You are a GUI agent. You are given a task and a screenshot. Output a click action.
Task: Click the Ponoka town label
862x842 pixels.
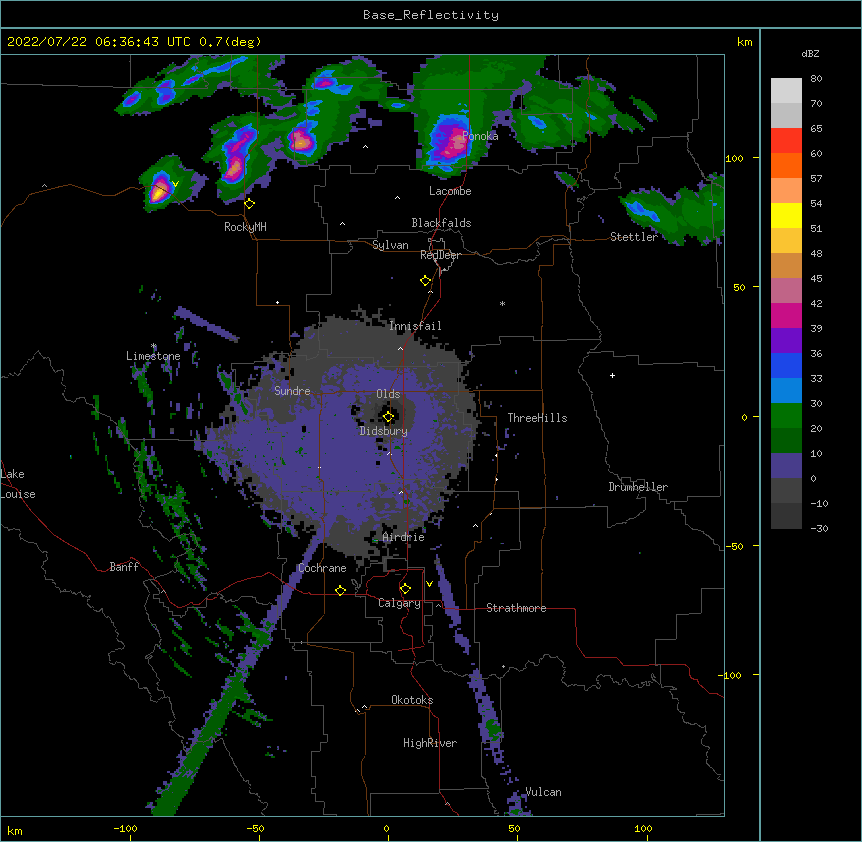pos(480,136)
